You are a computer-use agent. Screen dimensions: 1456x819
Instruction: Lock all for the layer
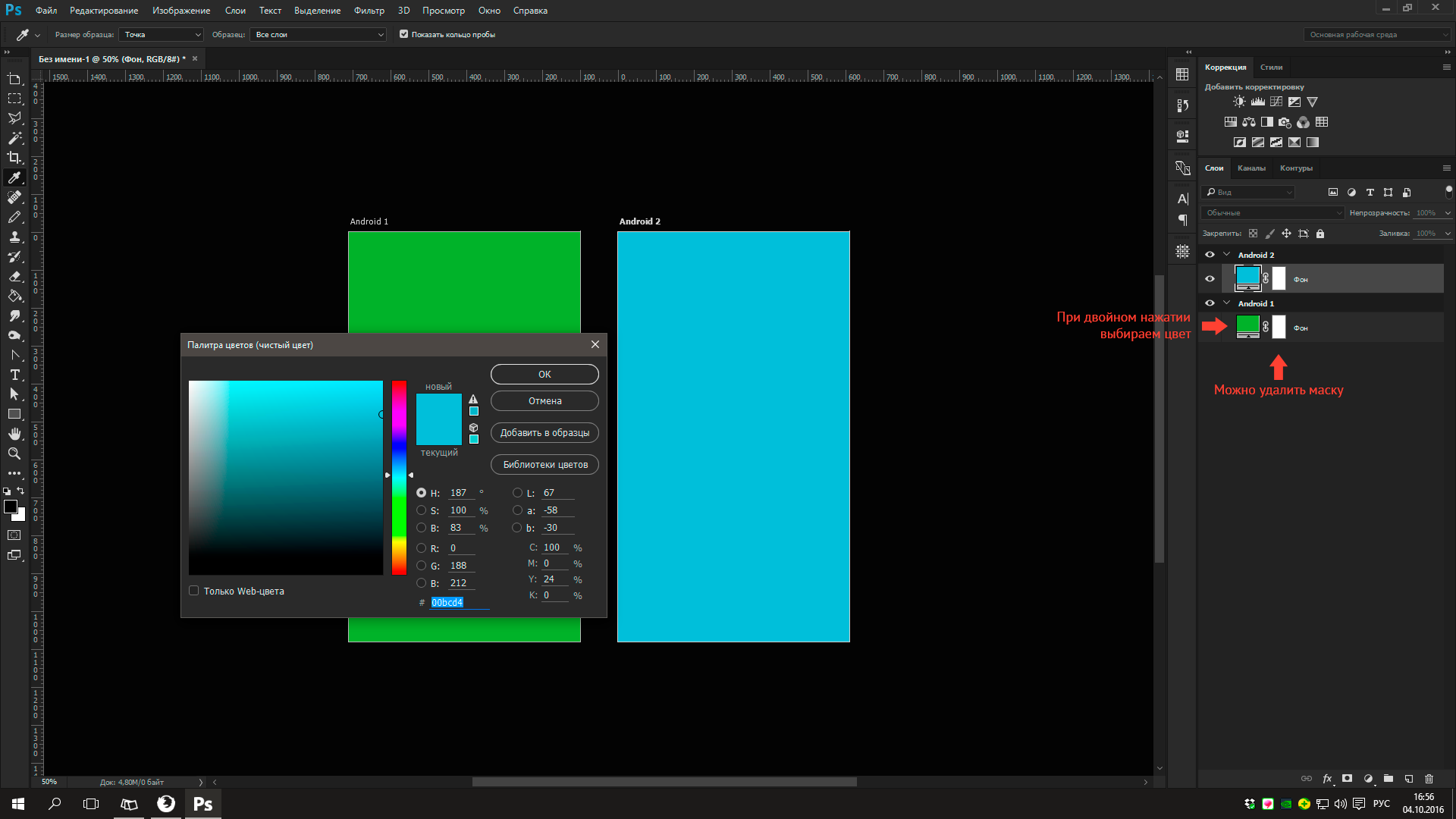[1320, 234]
